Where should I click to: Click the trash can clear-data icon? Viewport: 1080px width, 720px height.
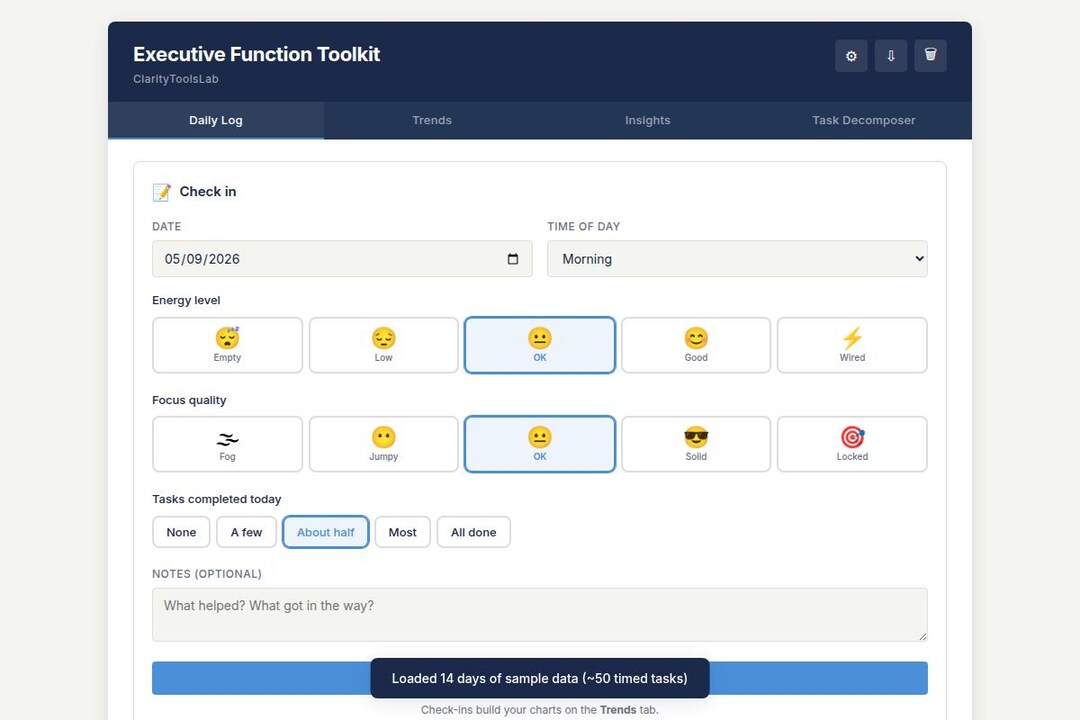coord(930,56)
